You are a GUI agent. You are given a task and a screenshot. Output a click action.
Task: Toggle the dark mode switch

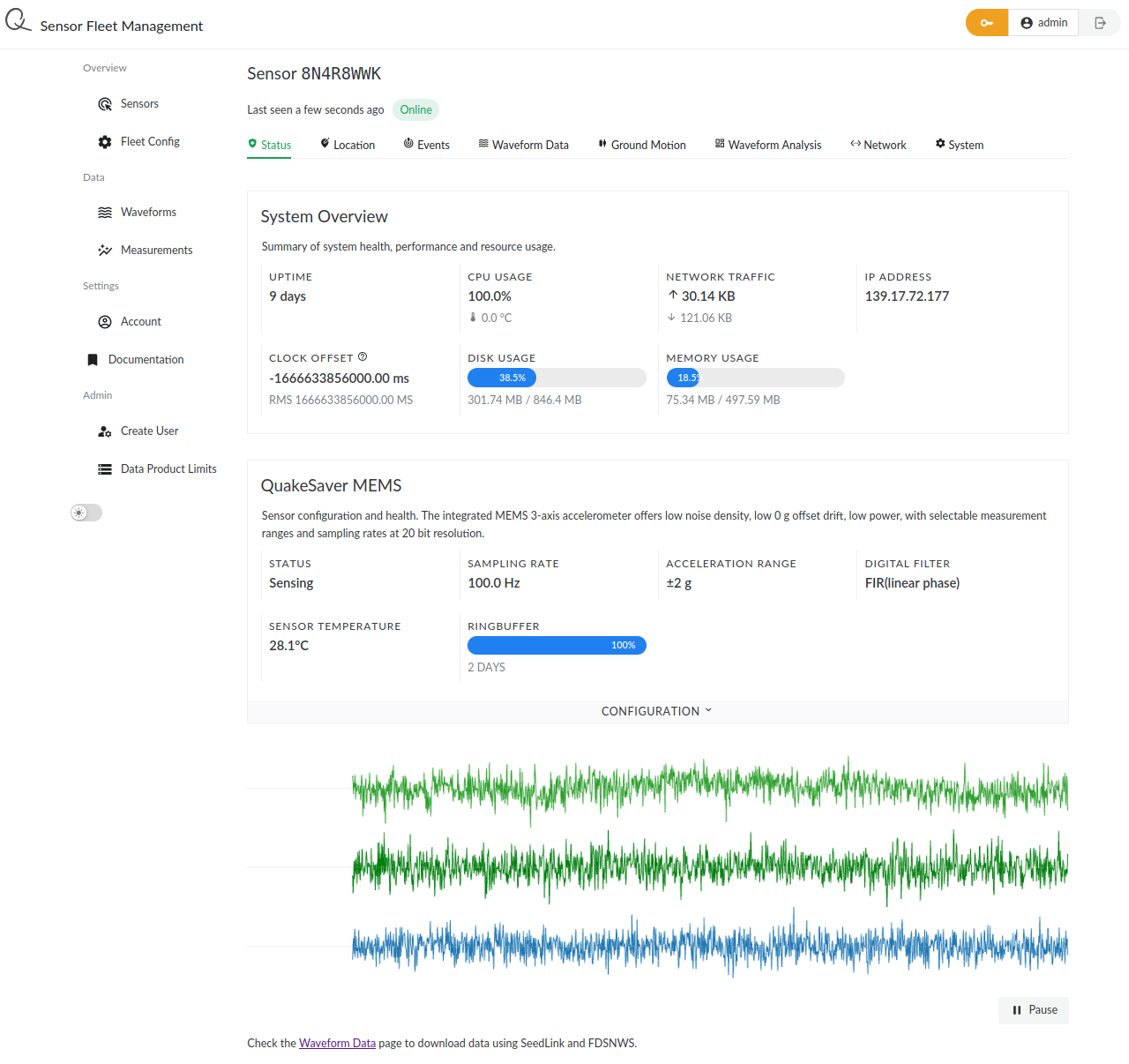86,513
